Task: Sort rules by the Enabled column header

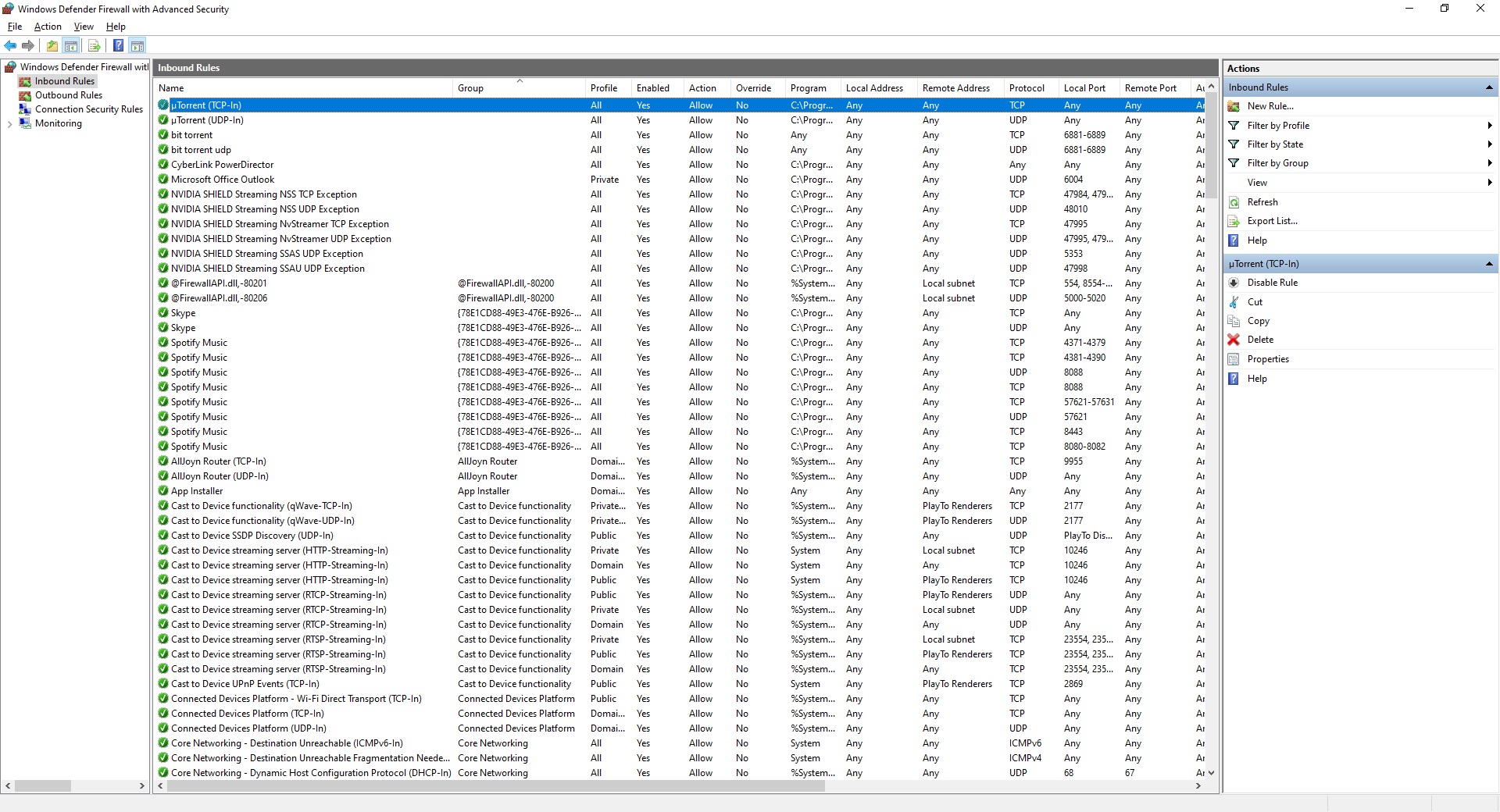Action: pos(657,88)
